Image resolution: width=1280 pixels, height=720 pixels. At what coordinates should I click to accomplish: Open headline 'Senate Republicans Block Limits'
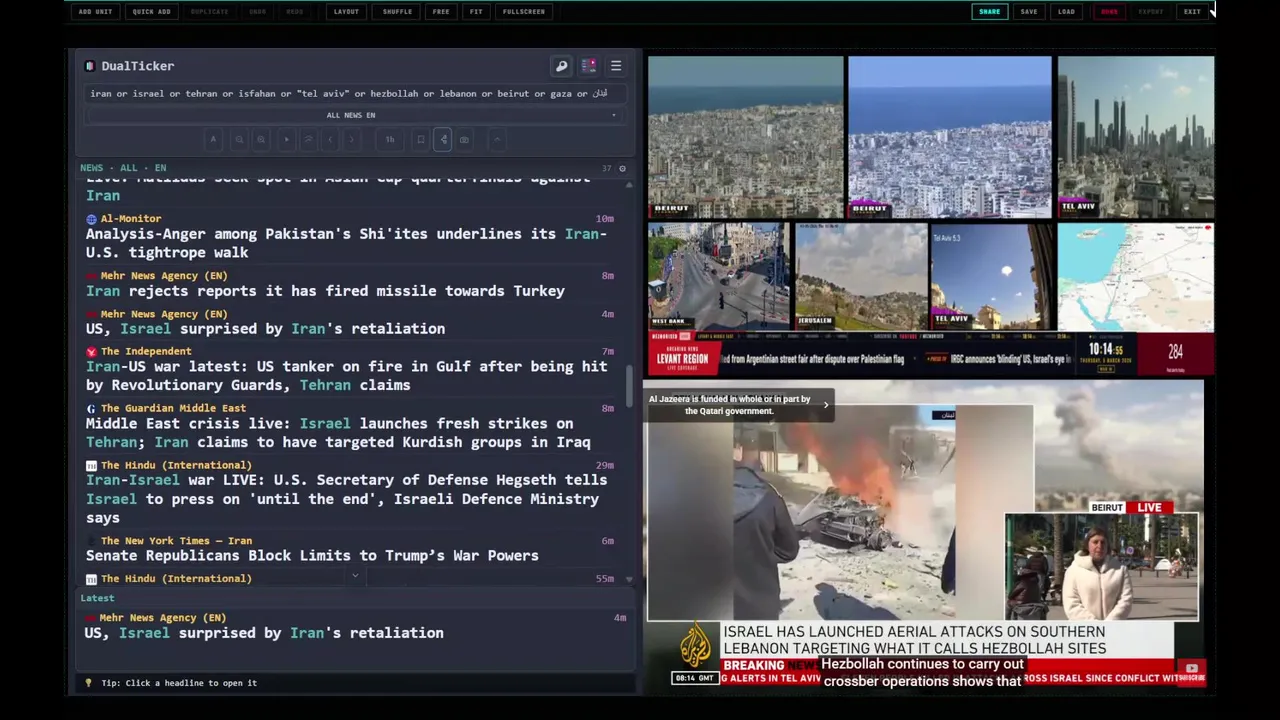312,556
